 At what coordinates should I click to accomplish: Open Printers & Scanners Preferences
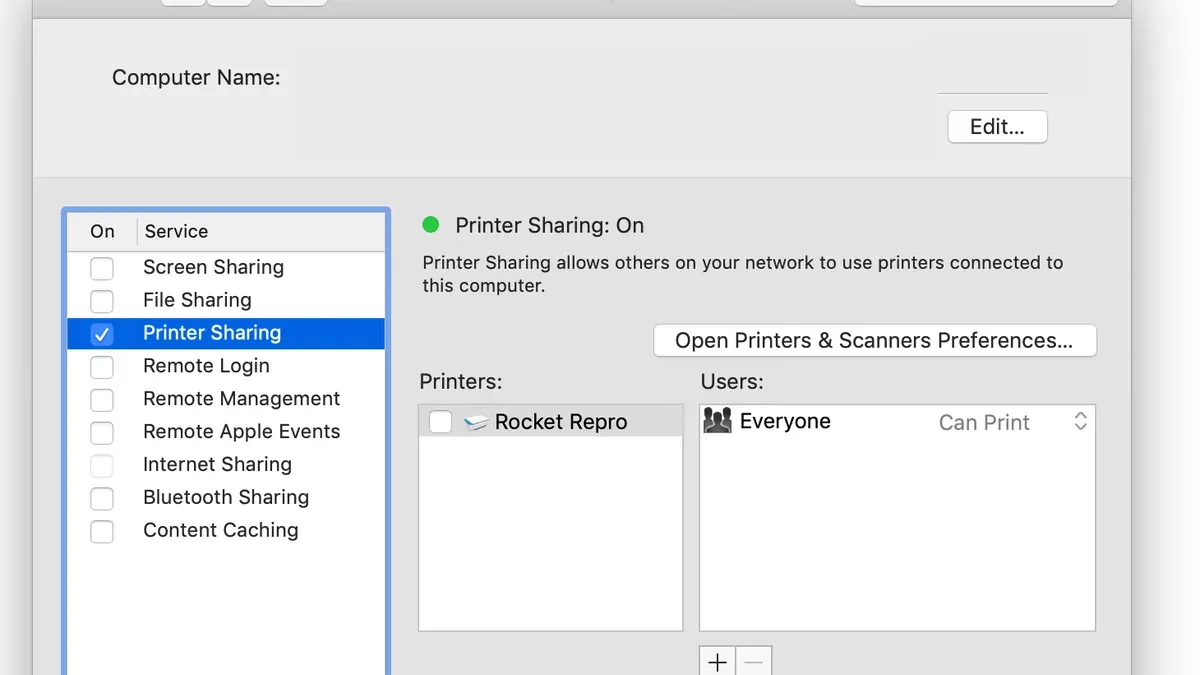[875, 340]
